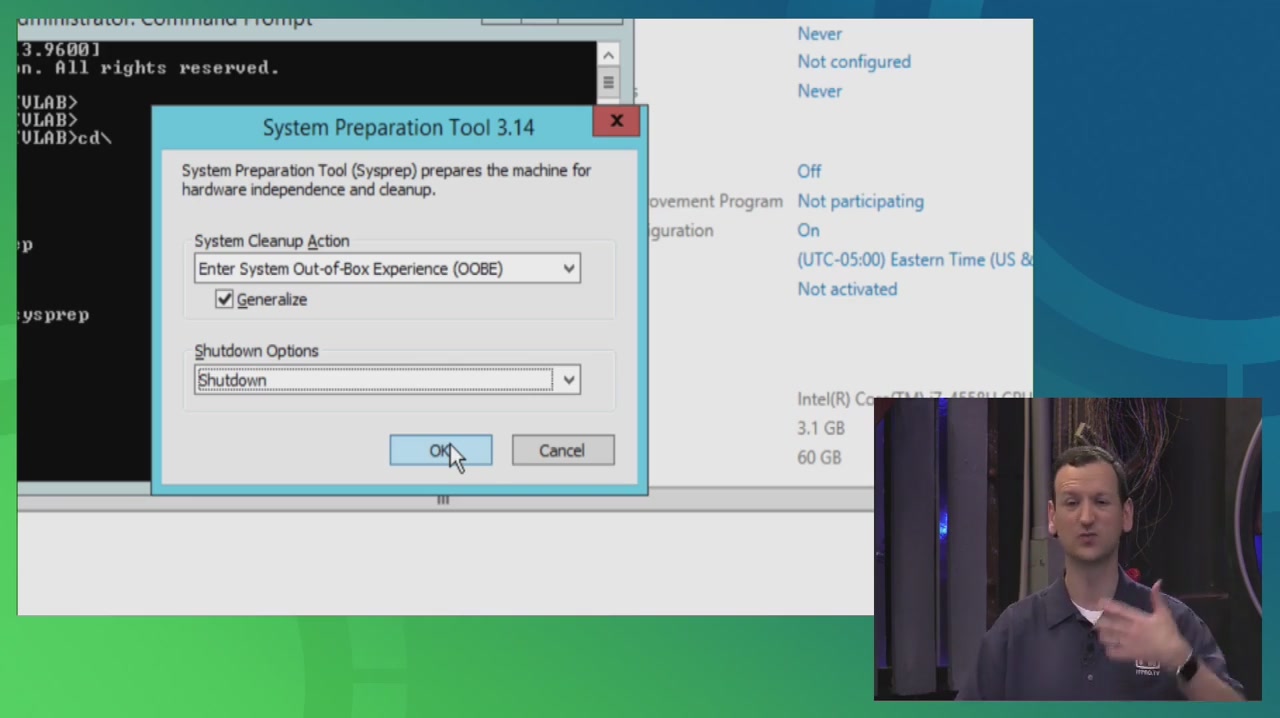Toggle the Generalize checkbox

224,299
